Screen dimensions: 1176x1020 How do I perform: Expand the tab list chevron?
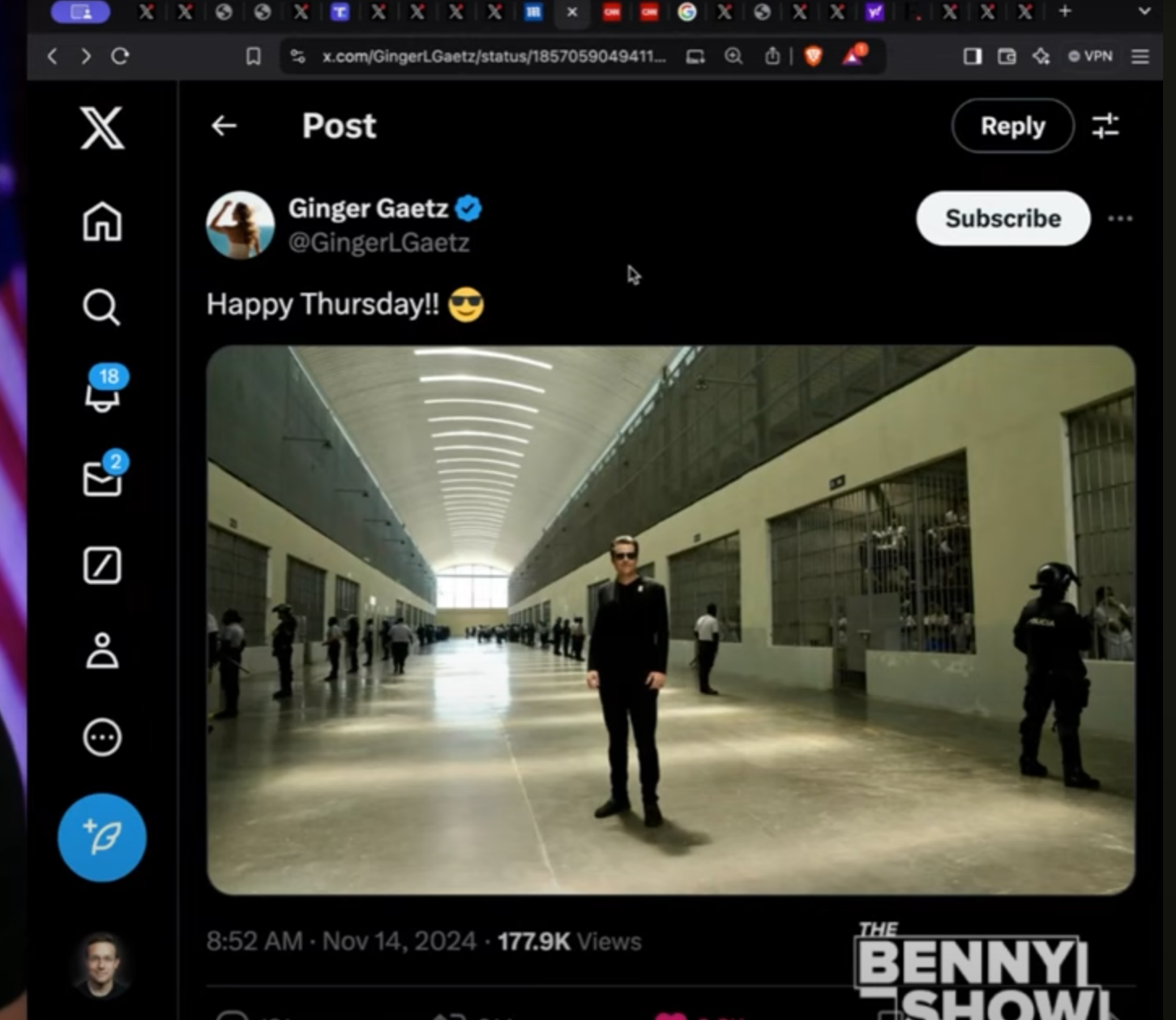point(1144,11)
